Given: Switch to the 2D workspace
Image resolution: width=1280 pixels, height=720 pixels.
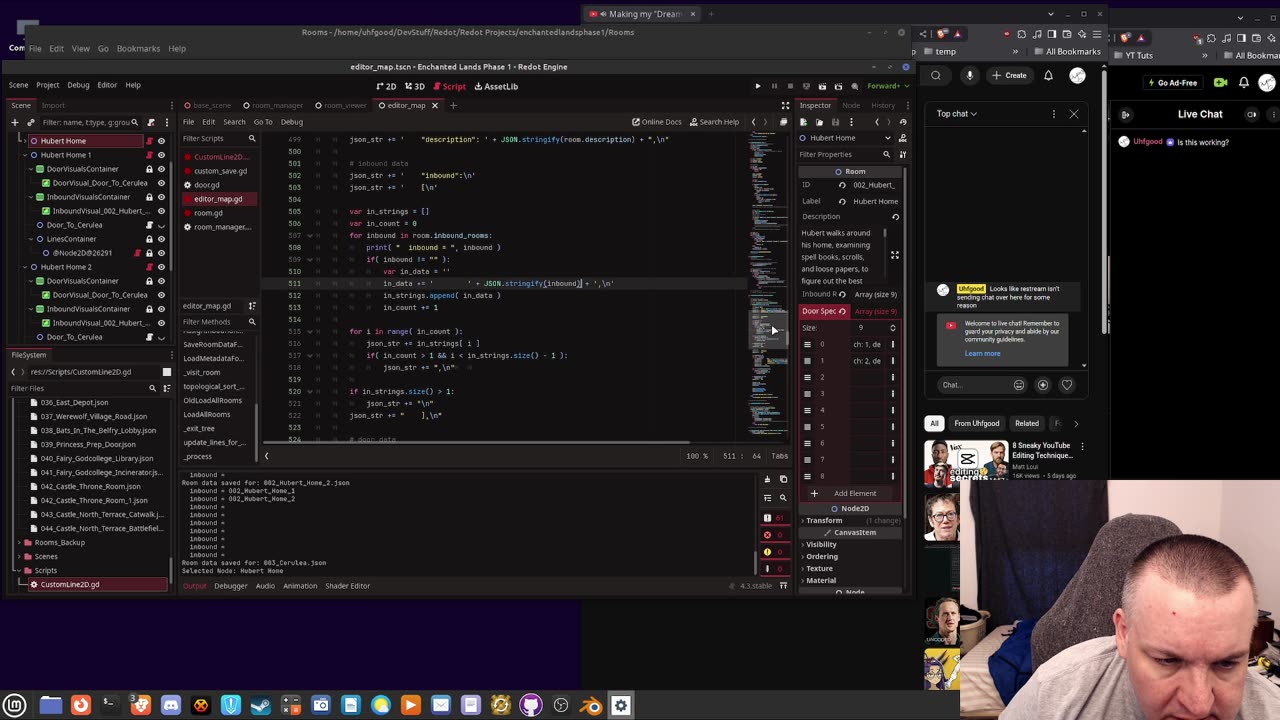Looking at the screenshot, I should 387,86.
